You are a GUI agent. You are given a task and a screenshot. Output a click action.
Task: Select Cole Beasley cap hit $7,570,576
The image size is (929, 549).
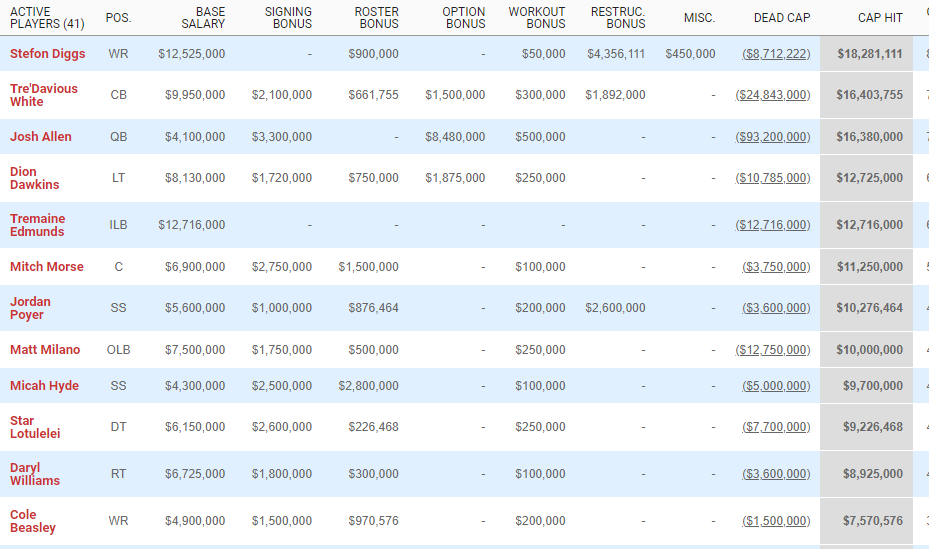[x=873, y=521]
